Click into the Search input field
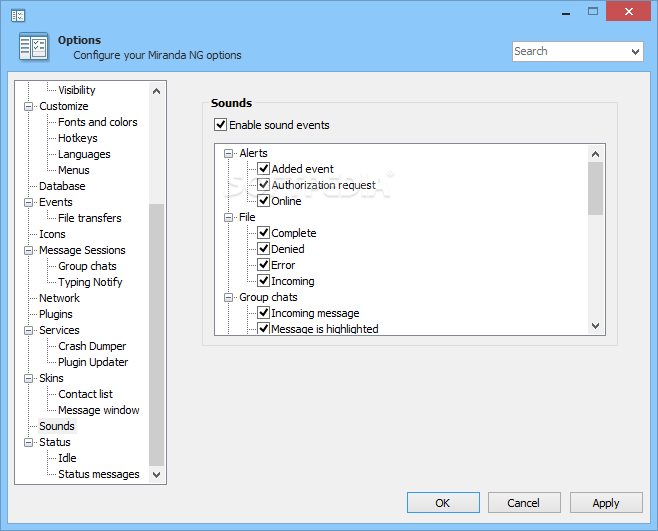The height and width of the screenshot is (531, 658). (x=569, y=51)
